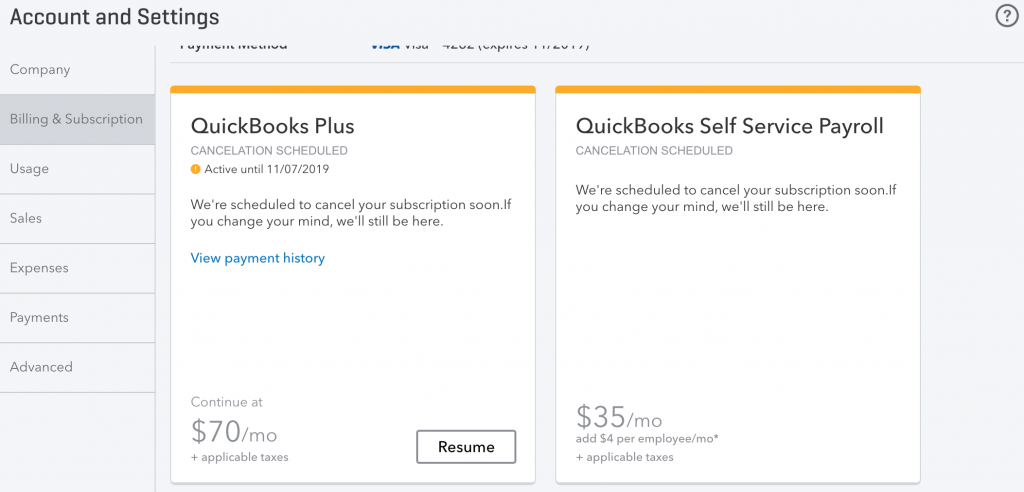
Task: Select the Billing & Subscription tab
Action: click(x=76, y=119)
